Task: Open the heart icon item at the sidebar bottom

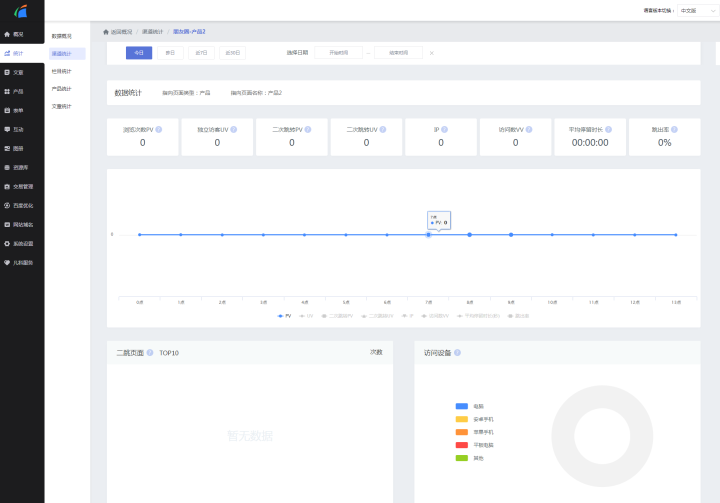Action: pyautogui.click(x=7, y=263)
